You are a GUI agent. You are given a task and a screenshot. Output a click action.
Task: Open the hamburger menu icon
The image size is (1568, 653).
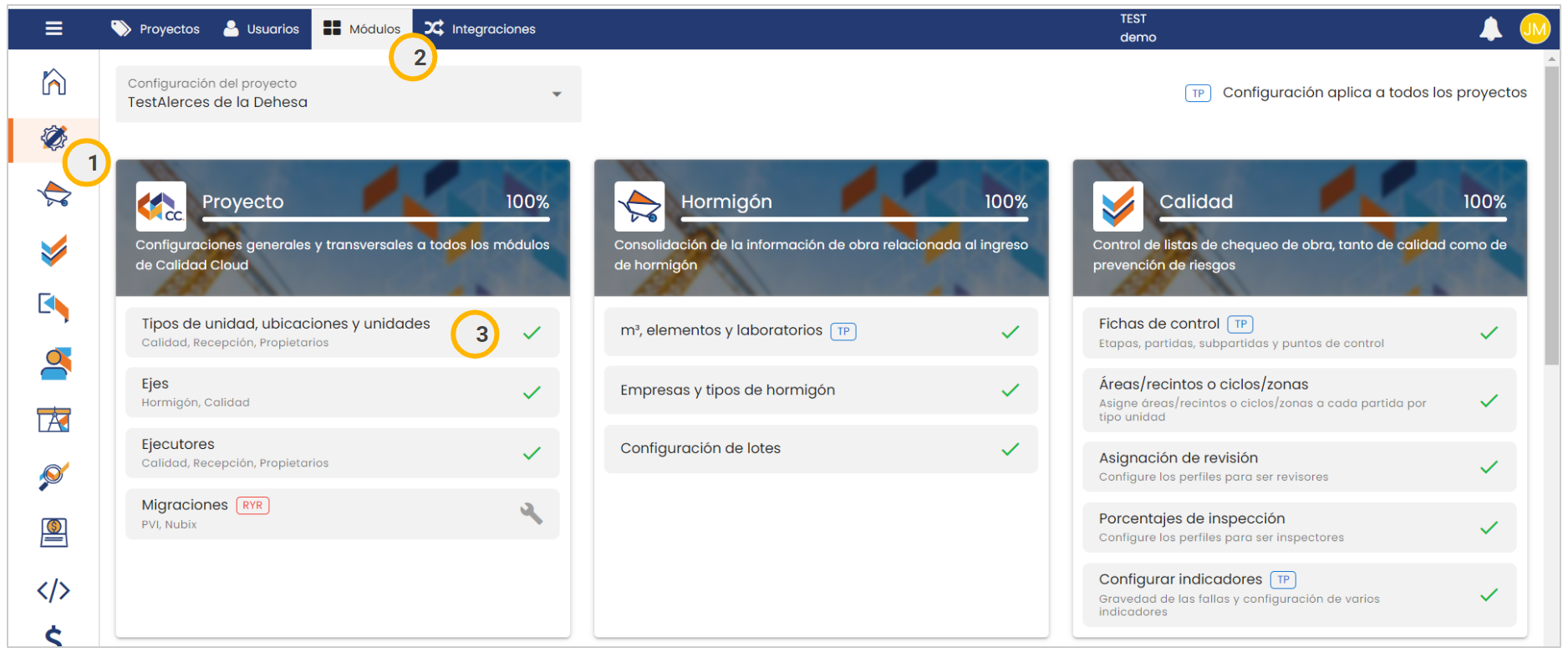pos(53,28)
